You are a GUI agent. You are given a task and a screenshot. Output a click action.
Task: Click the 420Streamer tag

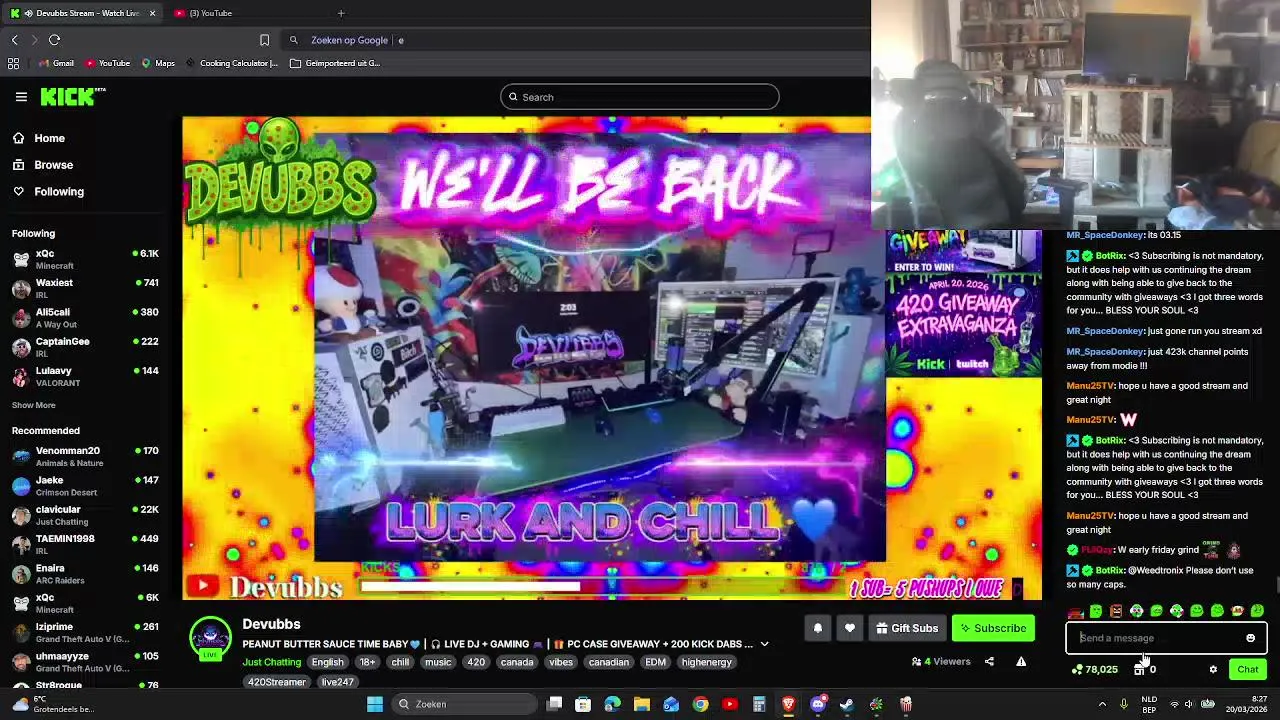tap(277, 682)
